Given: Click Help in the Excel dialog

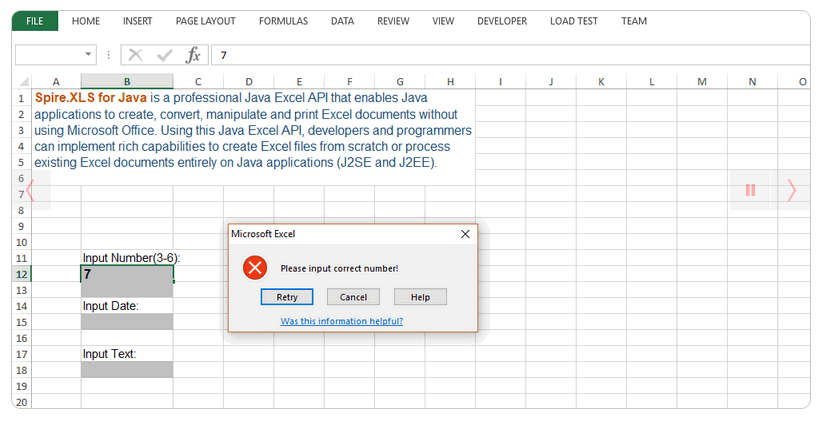Looking at the screenshot, I should 420,297.
